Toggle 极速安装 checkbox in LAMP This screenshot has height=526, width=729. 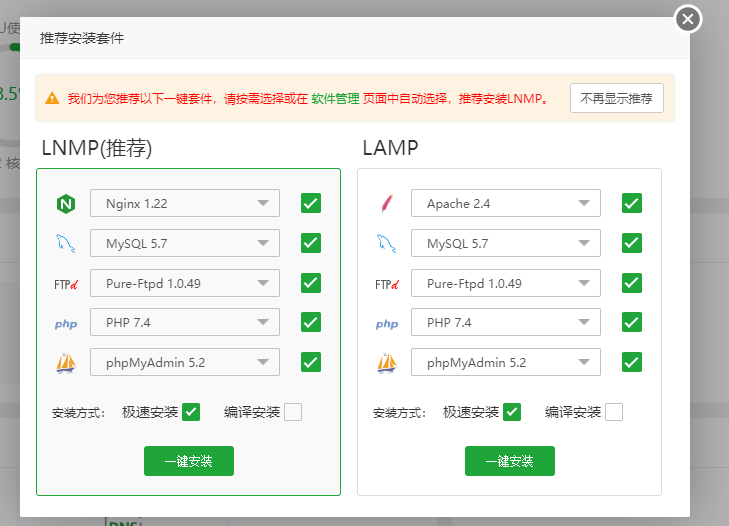[x=512, y=412]
